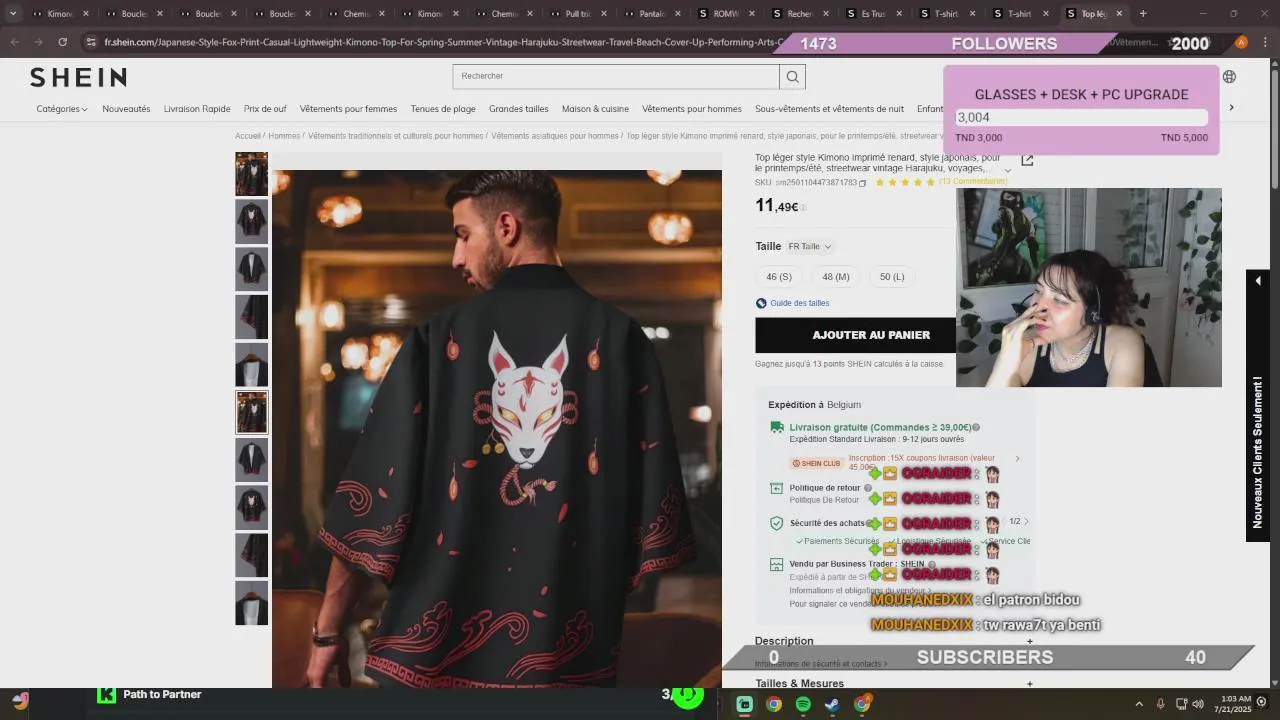Click AJOUTER AU PANIER button

[x=871, y=335]
